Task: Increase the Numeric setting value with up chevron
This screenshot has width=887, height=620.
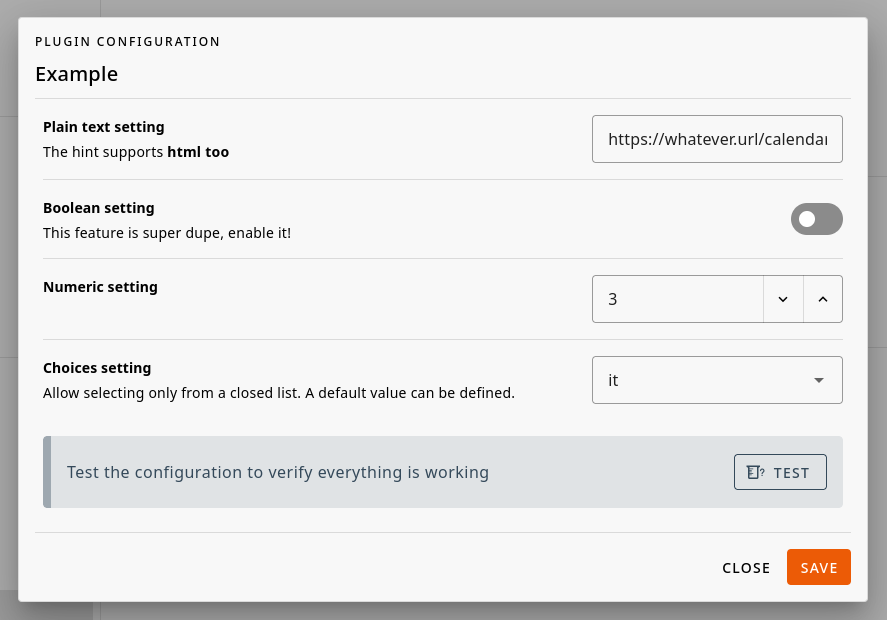Action: pyautogui.click(x=823, y=299)
